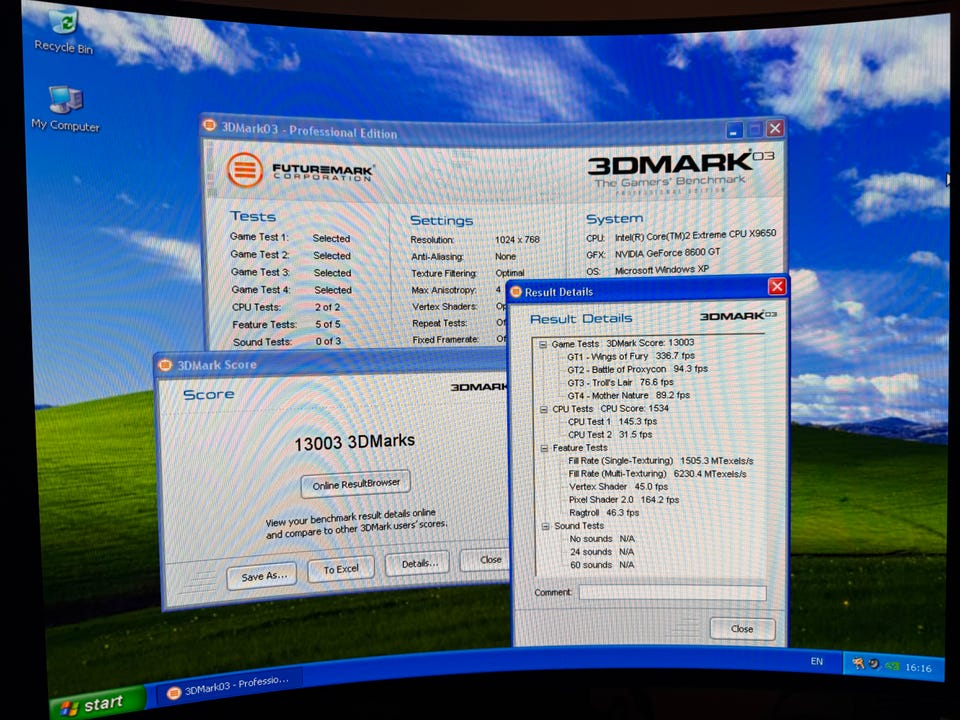The height and width of the screenshot is (720, 960).
Task: Click the 3DMark Score window title icon
Action: coord(165,365)
